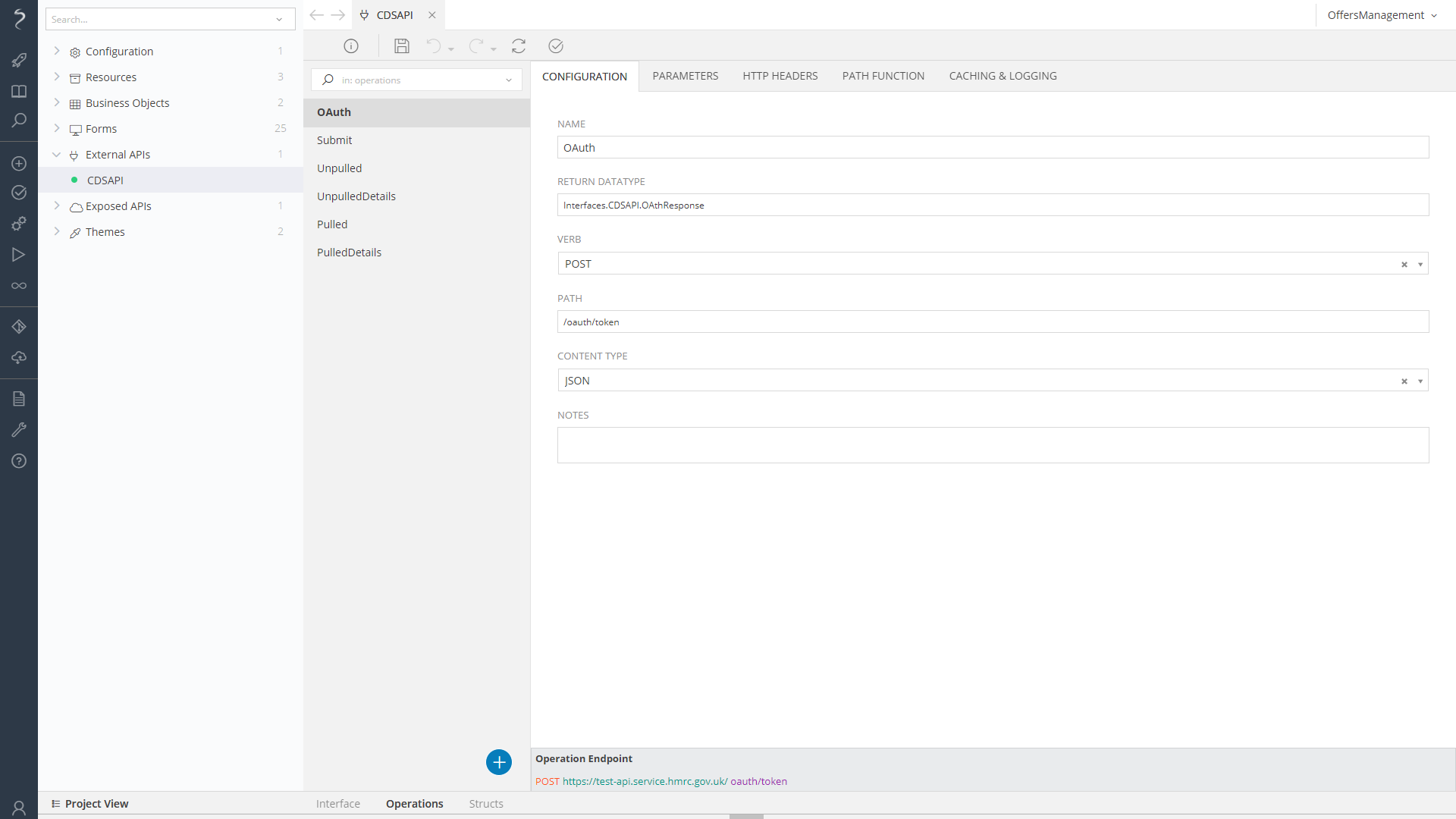Click the validate checkmark toolbar icon

coord(556,46)
